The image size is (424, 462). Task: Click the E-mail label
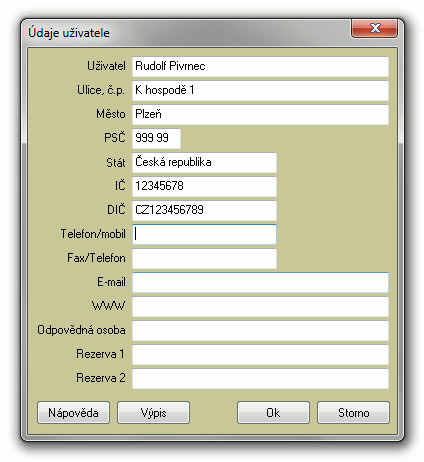(111, 282)
